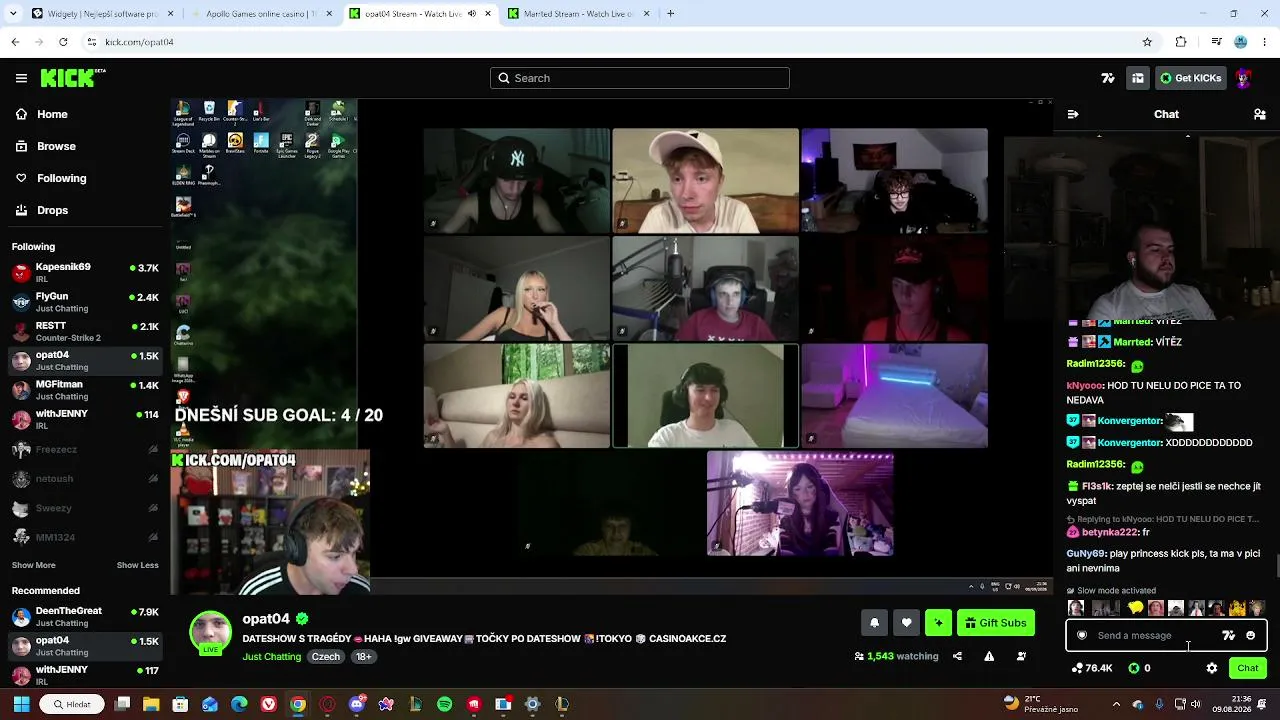Screen dimensions: 1280x720
Task: Bookmark this page with the star icon
Action: tap(1147, 42)
